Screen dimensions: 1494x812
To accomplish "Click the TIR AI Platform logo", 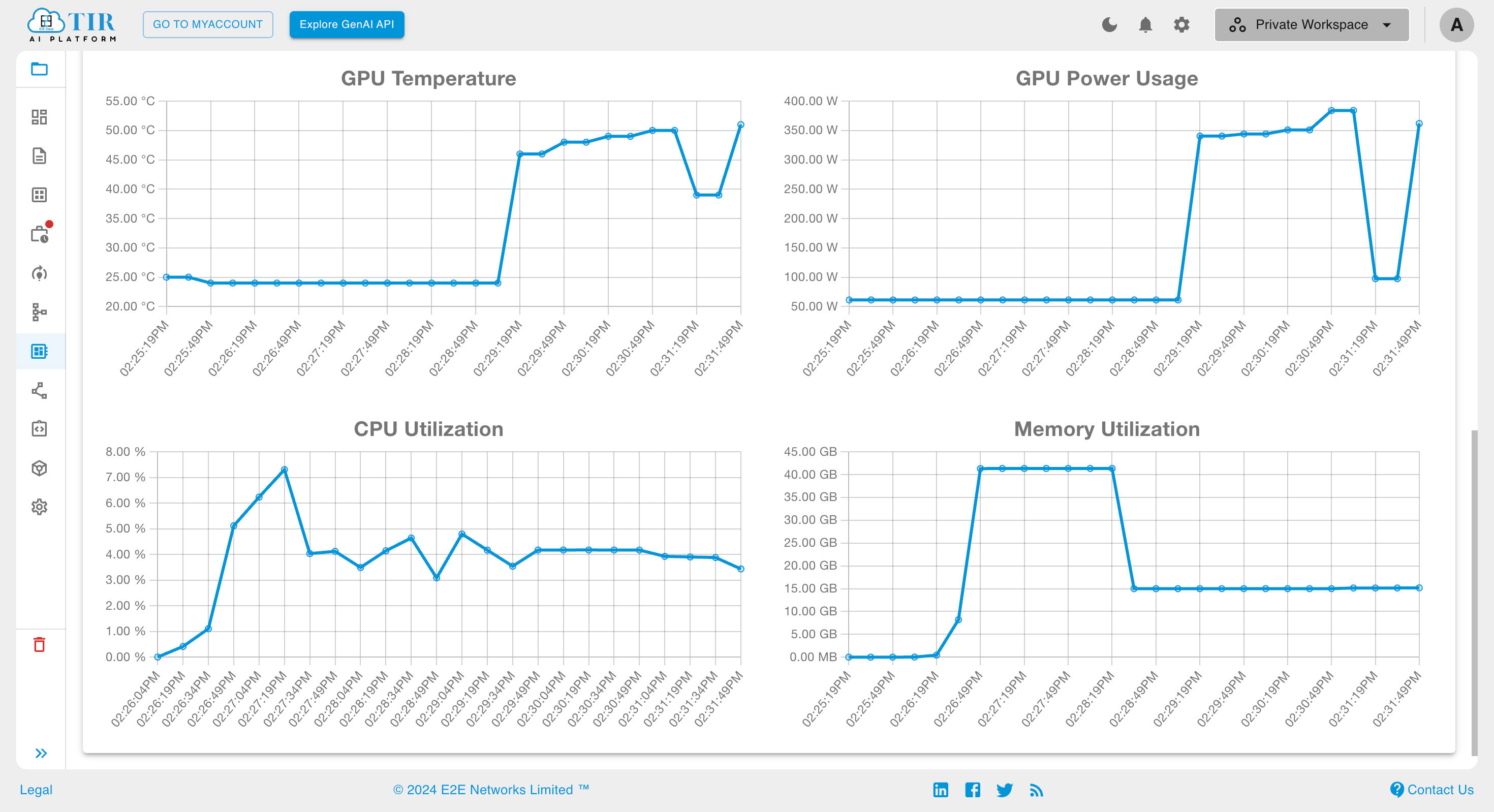I will pos(72,24).
